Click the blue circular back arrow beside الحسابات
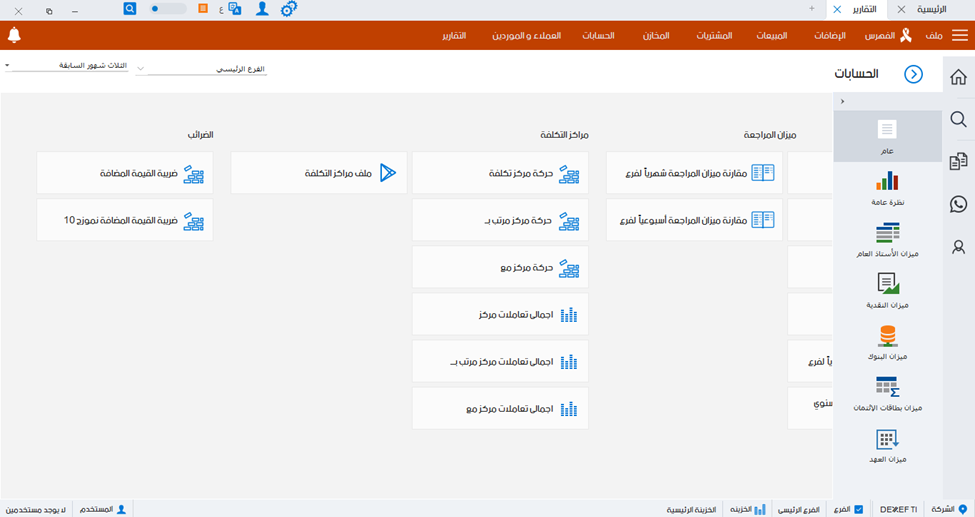This screenshot has width=975, height=517. (913, 74)
